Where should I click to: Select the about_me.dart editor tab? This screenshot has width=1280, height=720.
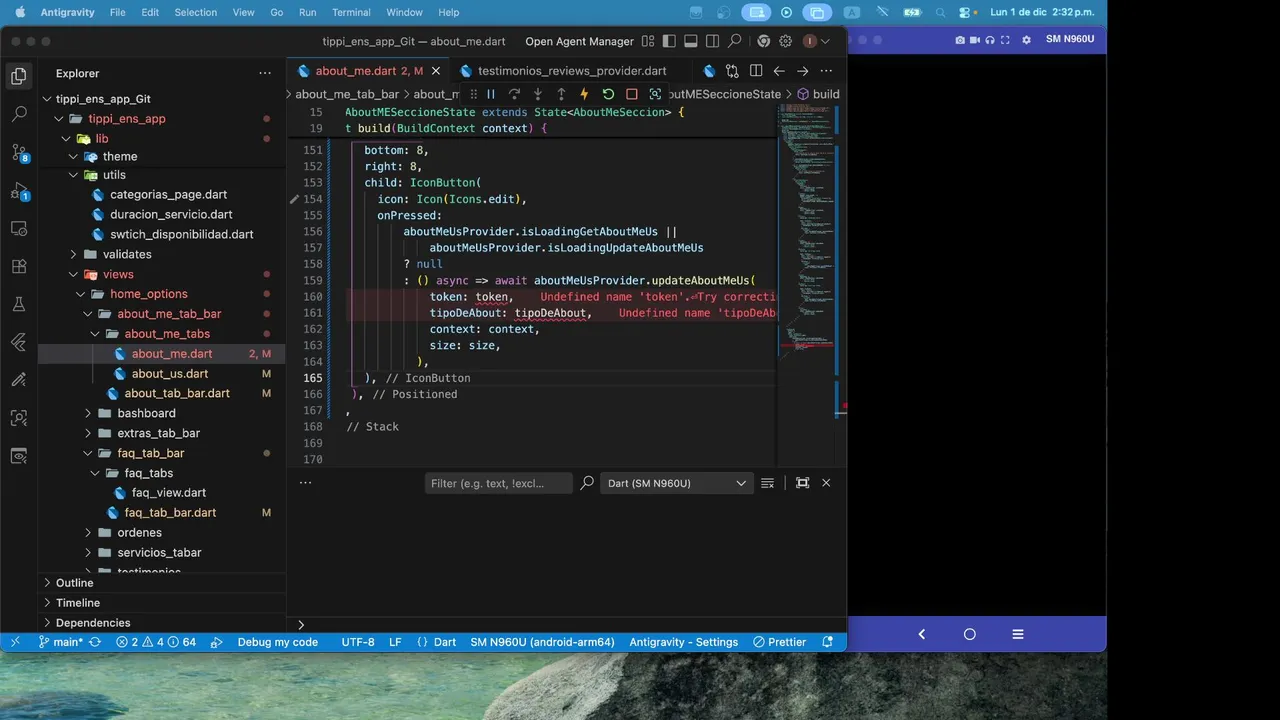pyautogui.click(x=368, y=71)
